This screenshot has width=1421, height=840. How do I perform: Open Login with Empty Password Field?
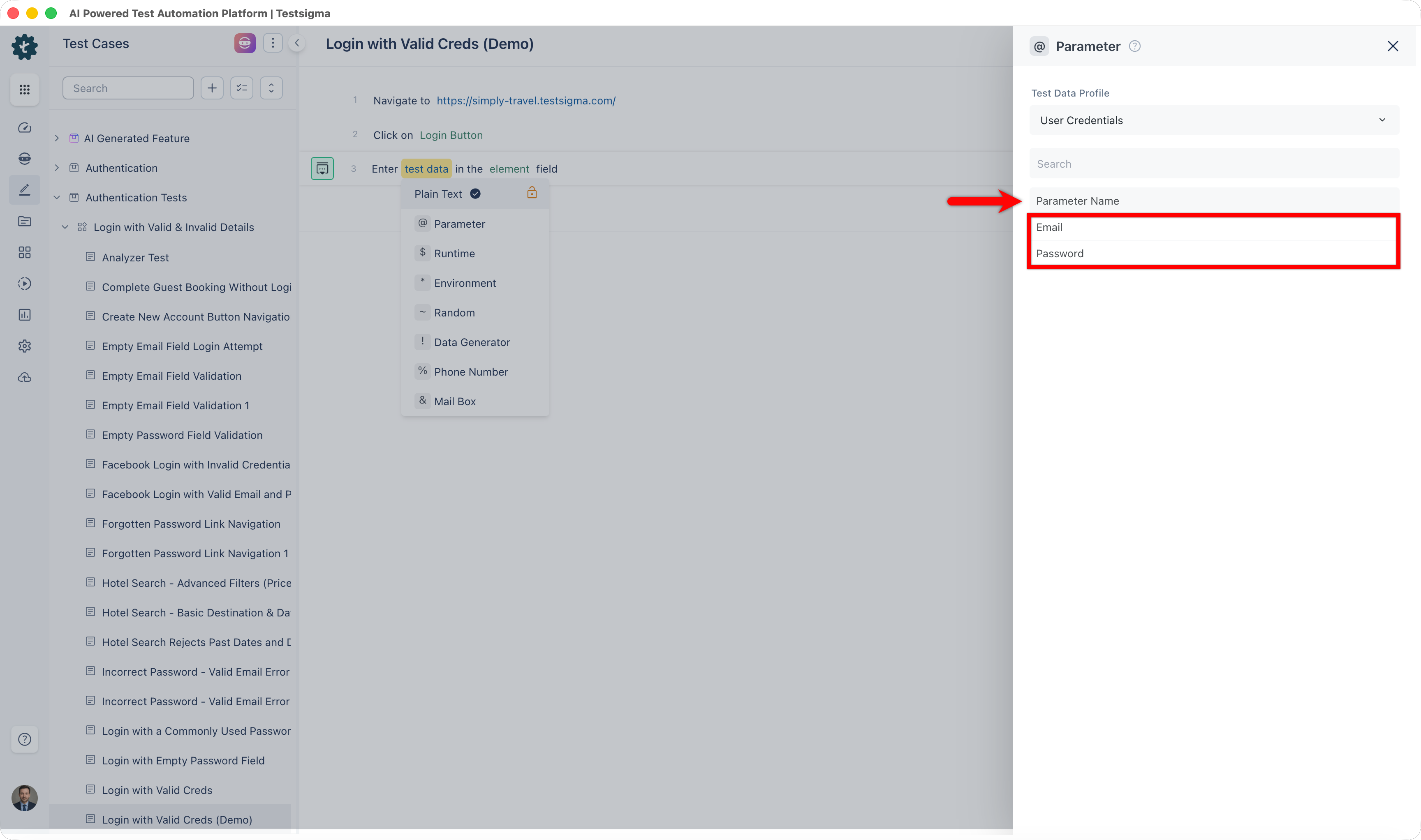(183, 761)
